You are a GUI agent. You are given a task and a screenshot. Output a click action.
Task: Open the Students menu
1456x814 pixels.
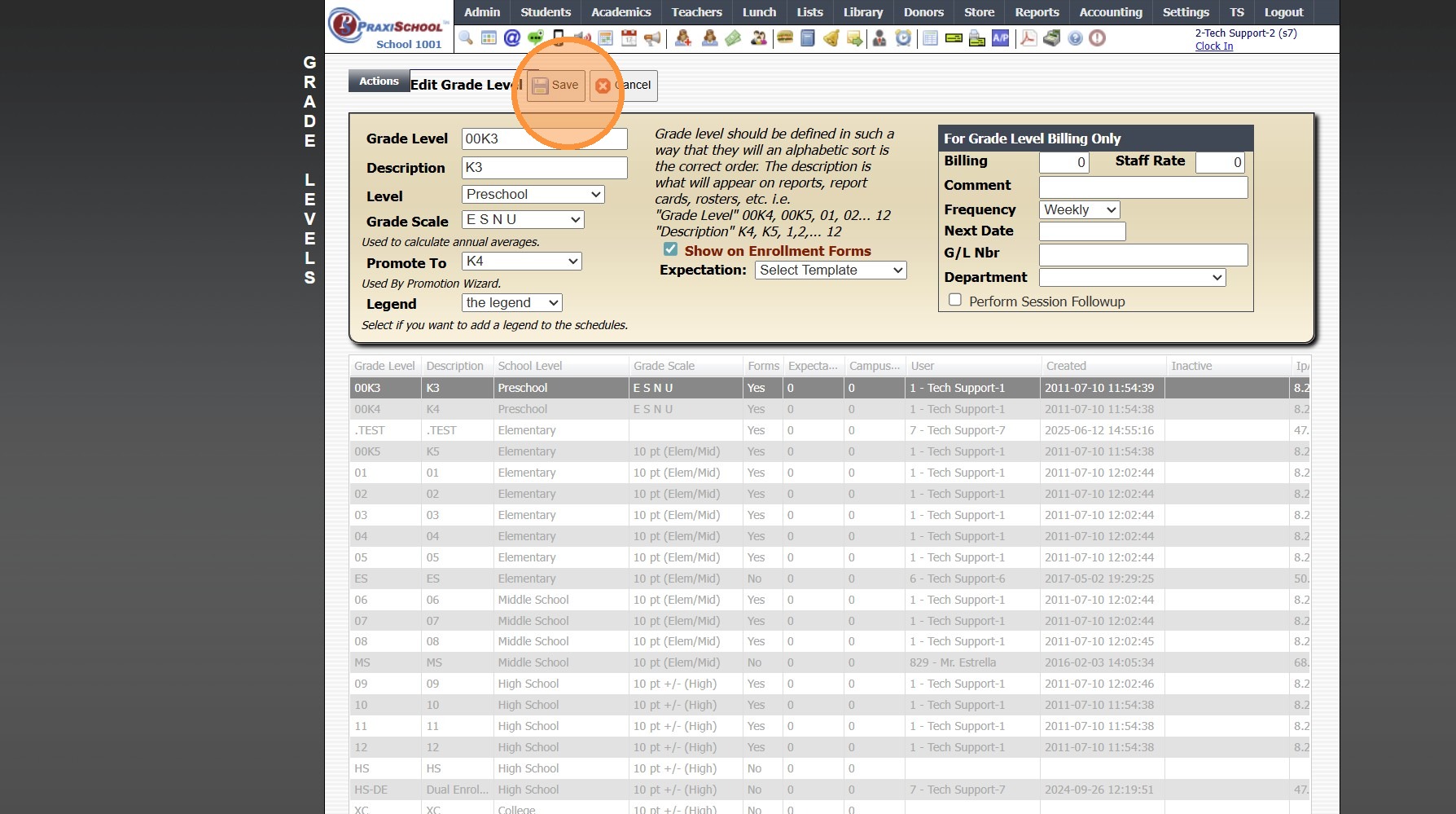click(x=546, y=12)
